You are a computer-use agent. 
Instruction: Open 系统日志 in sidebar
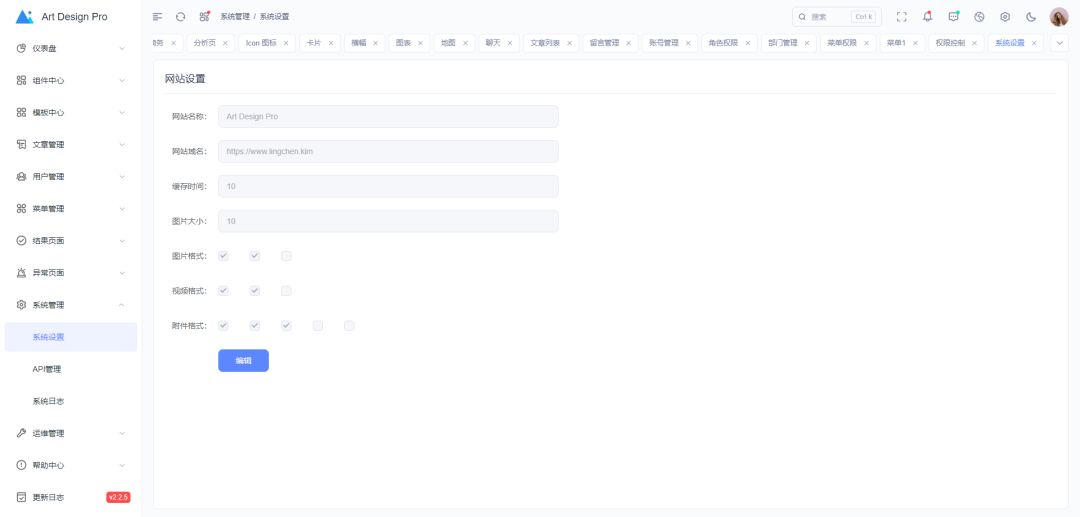pos(71,401)
